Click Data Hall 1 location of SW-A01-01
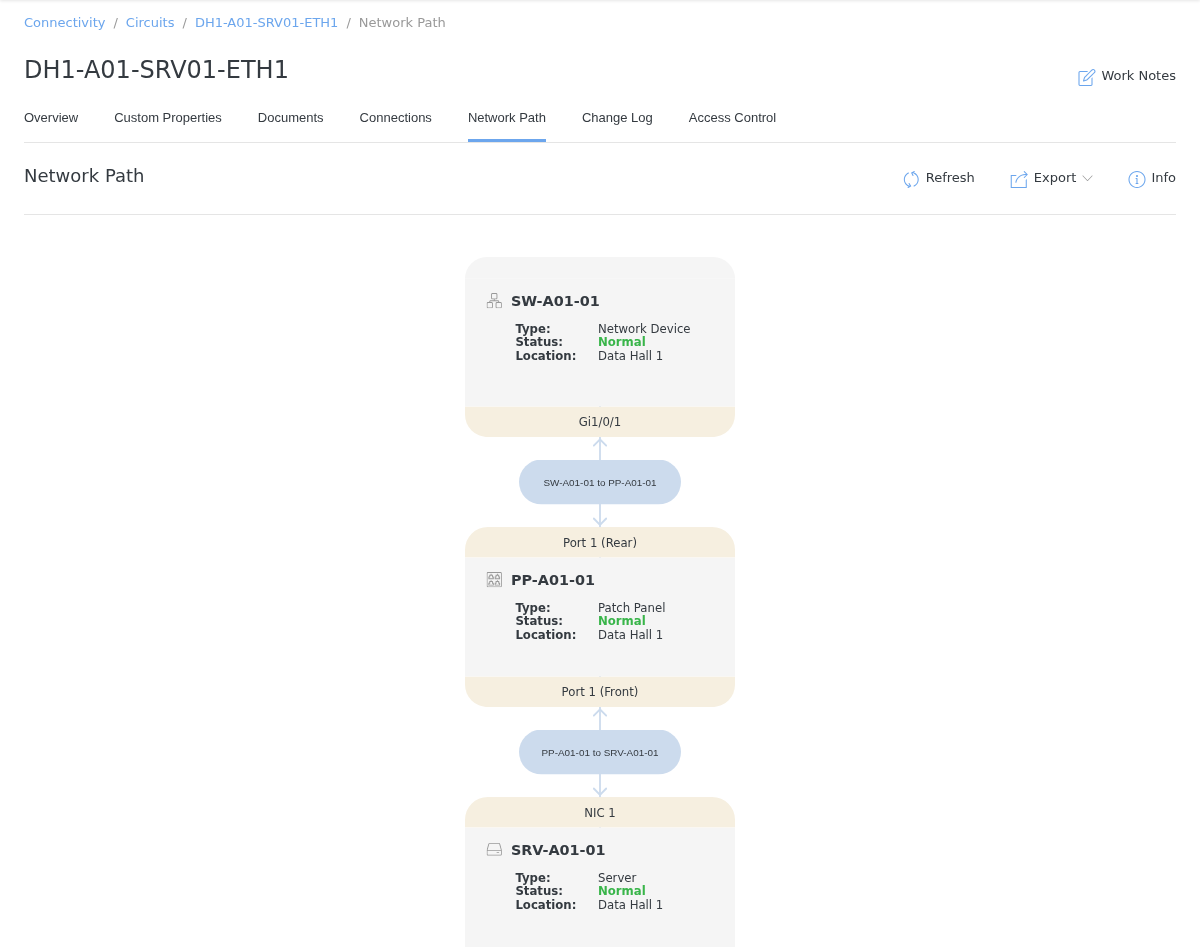Image resolution: width=1200 pixels, height=952 pixels. 630,356
